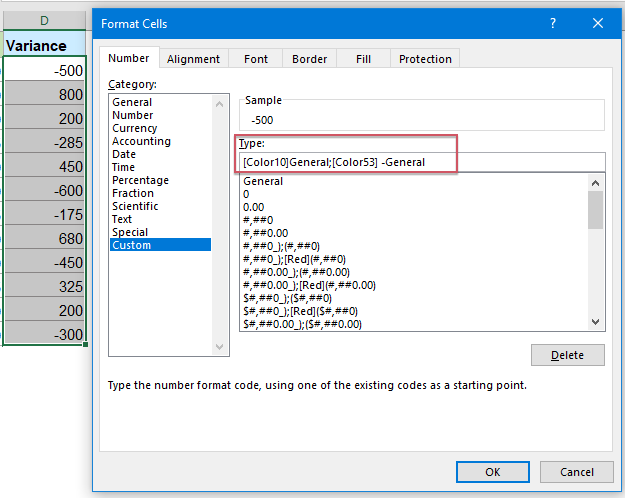Viewport: 625px width, 498px height.
Task: Click the Cancel button
Action: tap(577, 472)
